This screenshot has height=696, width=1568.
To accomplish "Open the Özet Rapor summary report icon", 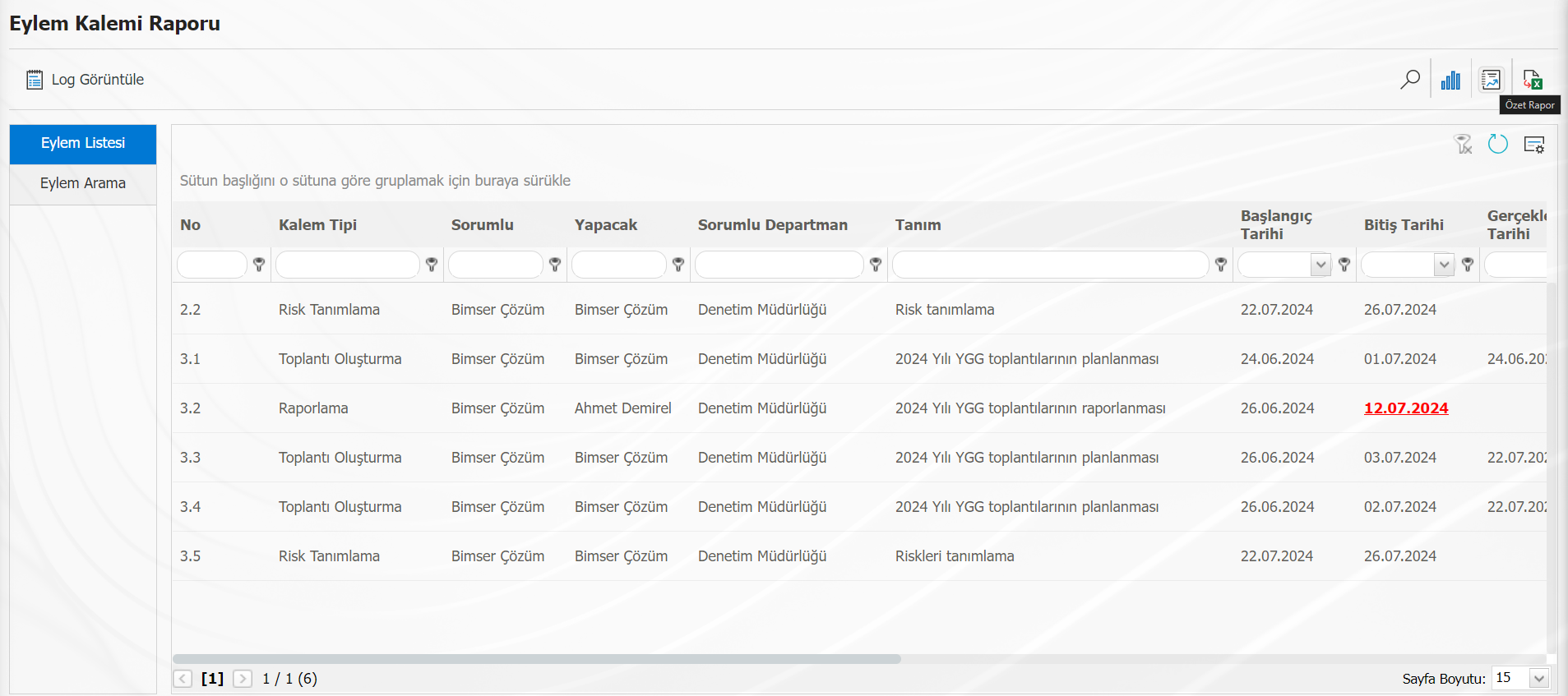I will click(x=1491, y=80).
